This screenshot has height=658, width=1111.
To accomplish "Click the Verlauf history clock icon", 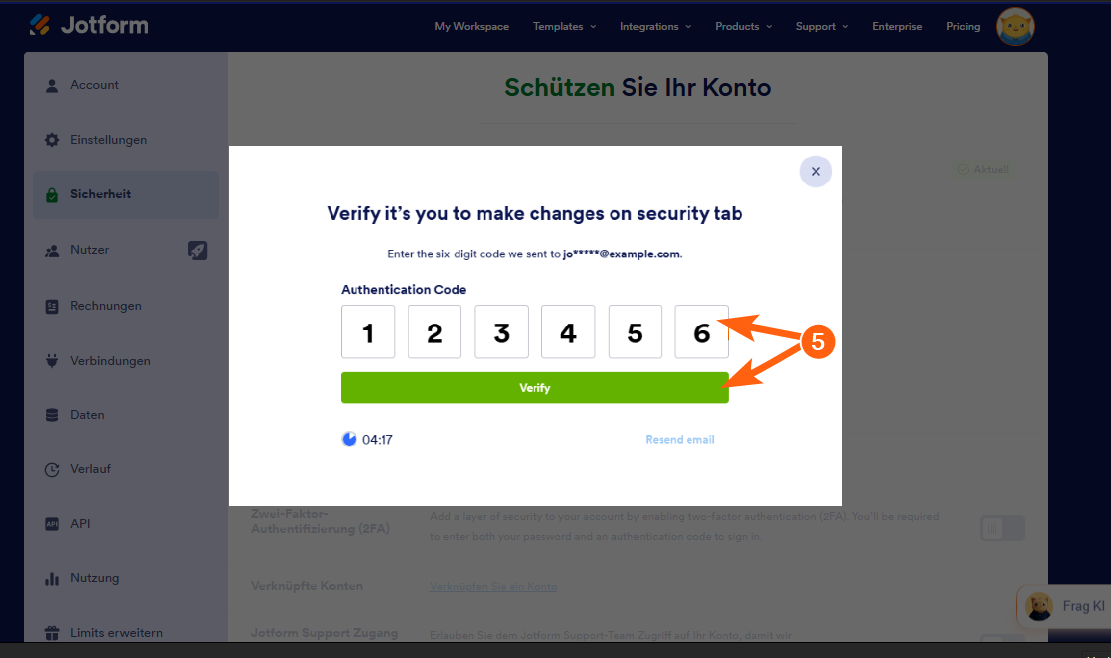I will click(x=52, y=469).
